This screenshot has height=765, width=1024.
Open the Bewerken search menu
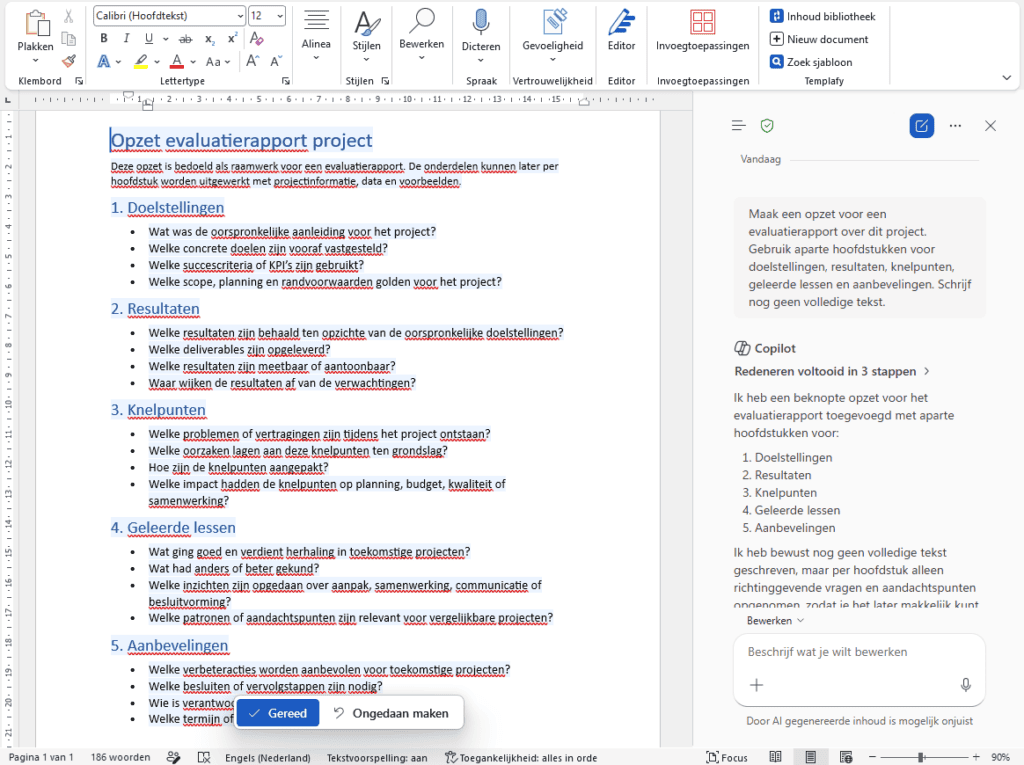pyautogui.click(x=421, y=35)
